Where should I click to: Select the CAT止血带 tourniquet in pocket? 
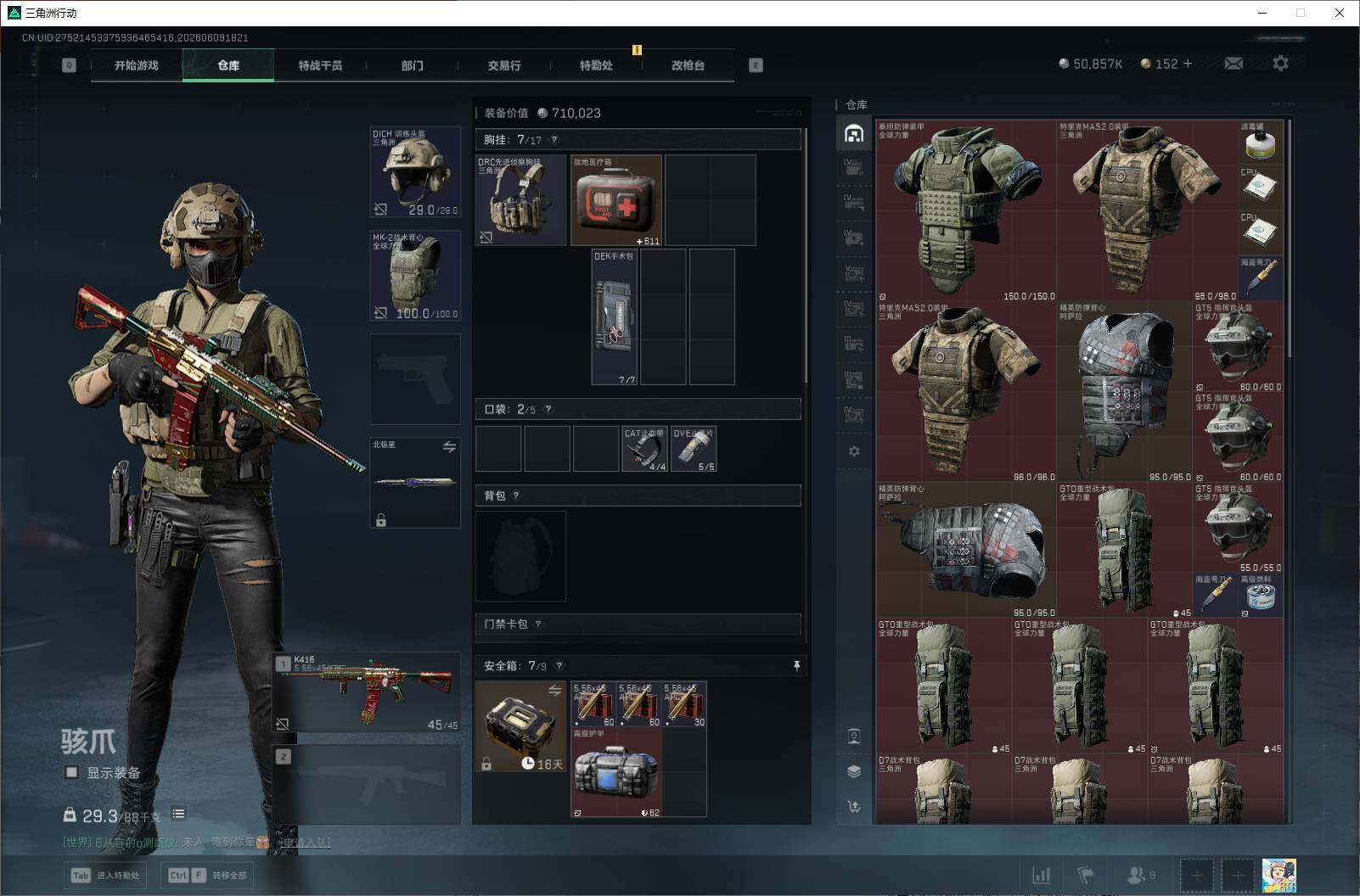[x=645, y=449]
